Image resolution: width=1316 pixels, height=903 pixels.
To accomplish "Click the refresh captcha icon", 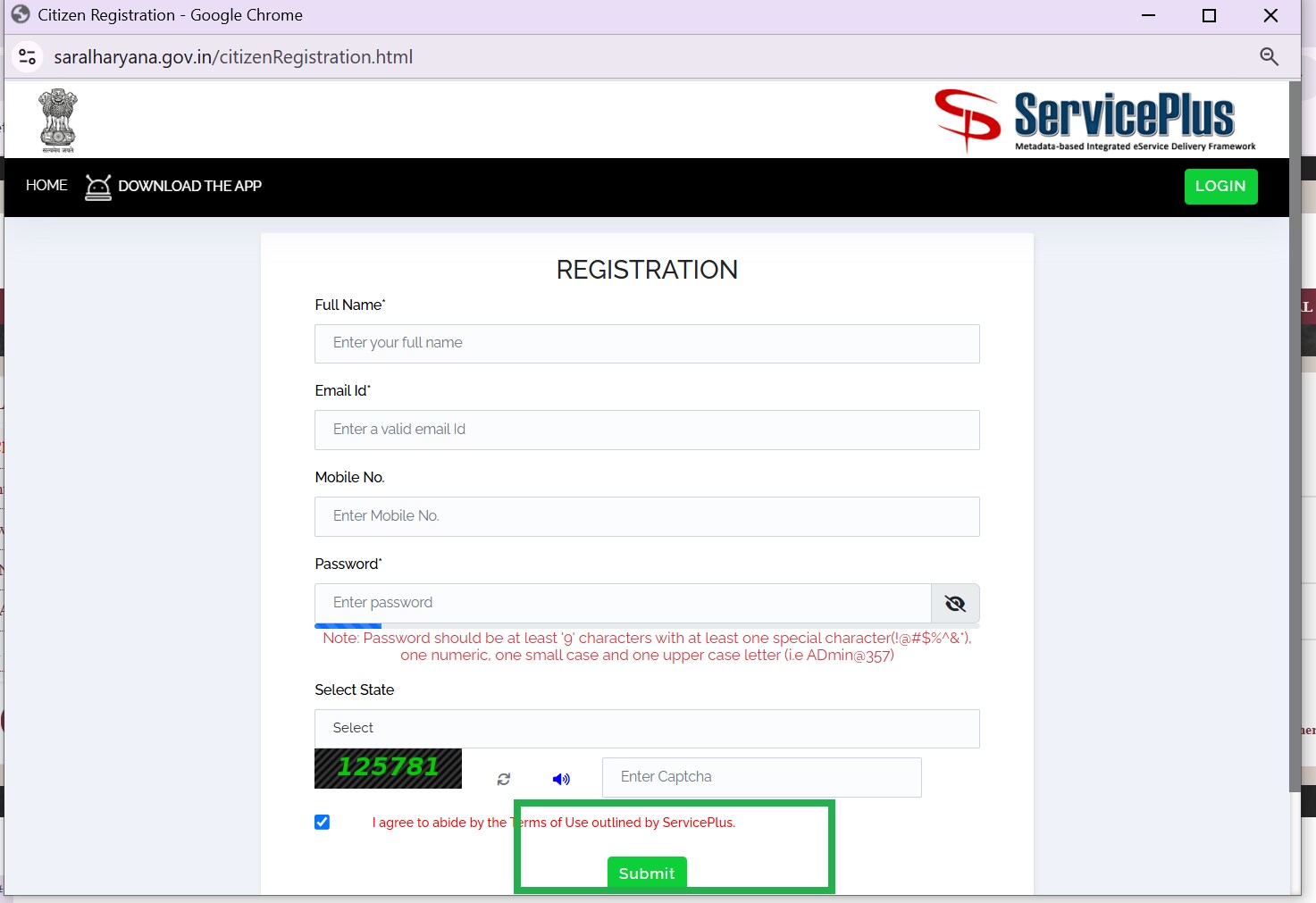I will coord(504,779).
